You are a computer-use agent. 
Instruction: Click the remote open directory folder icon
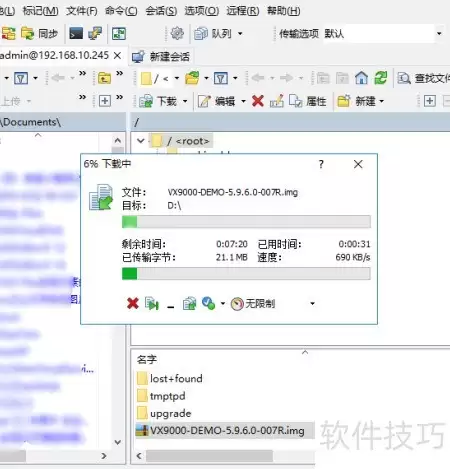pyautogui.click(x=192, y=78)
